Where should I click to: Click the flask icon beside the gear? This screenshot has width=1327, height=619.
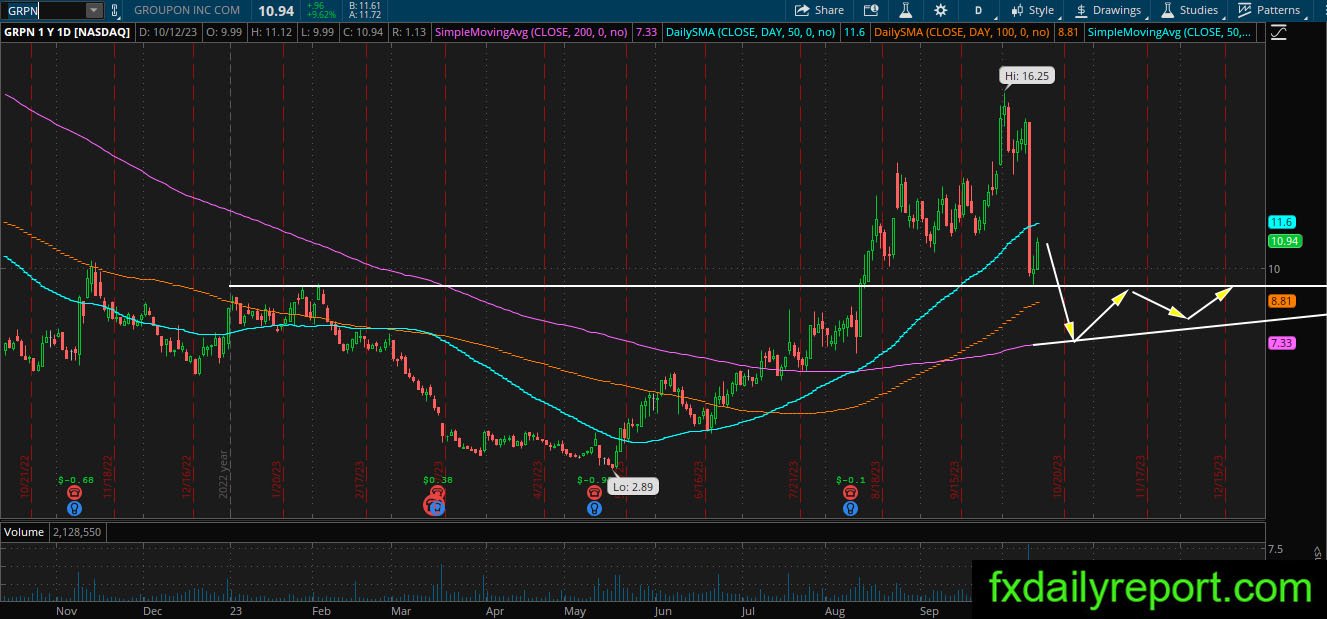point(905,10)
